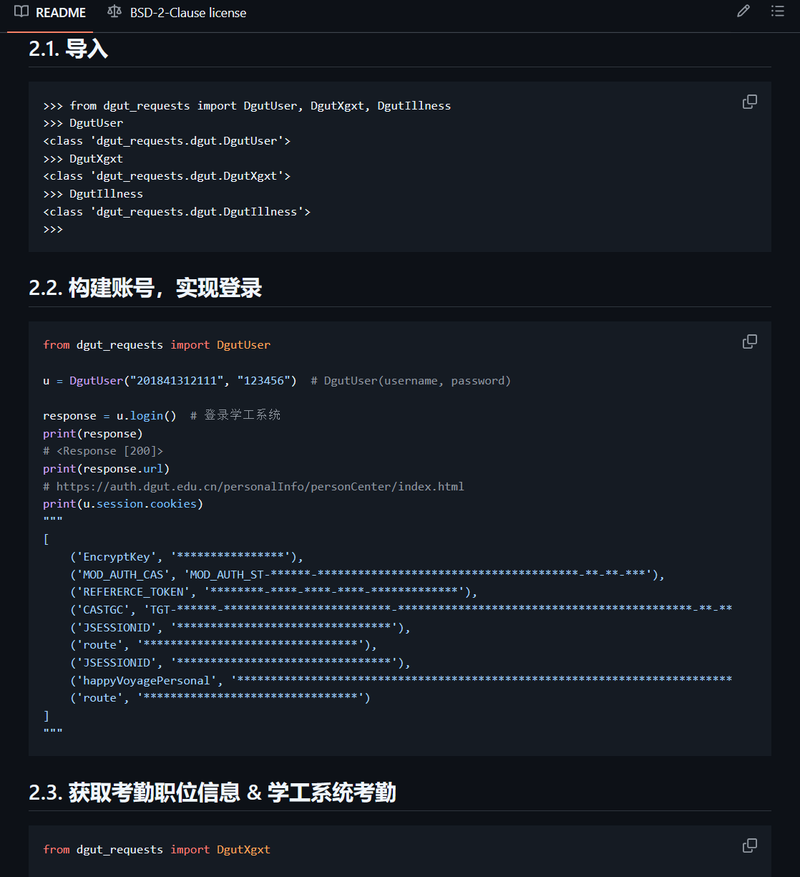Copy the DgutUser login code block
Screen dimensions: 800x877
click(749, 342)
